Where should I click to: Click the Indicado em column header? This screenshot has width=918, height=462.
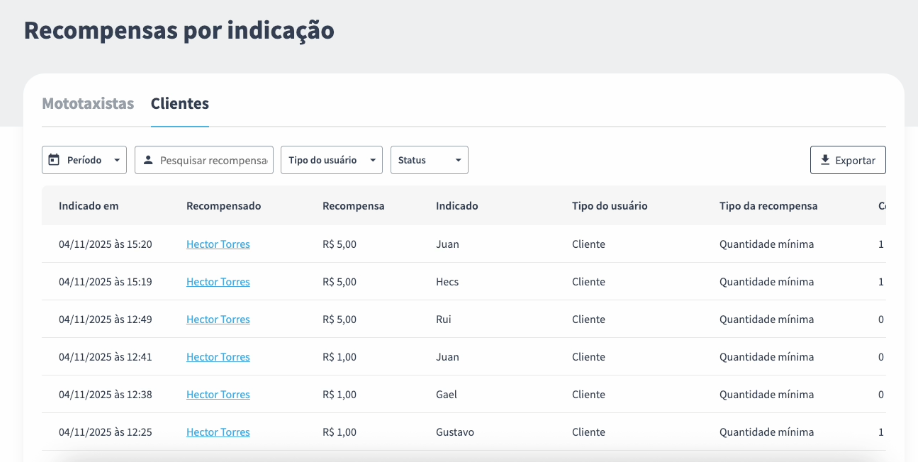(89, 206)
